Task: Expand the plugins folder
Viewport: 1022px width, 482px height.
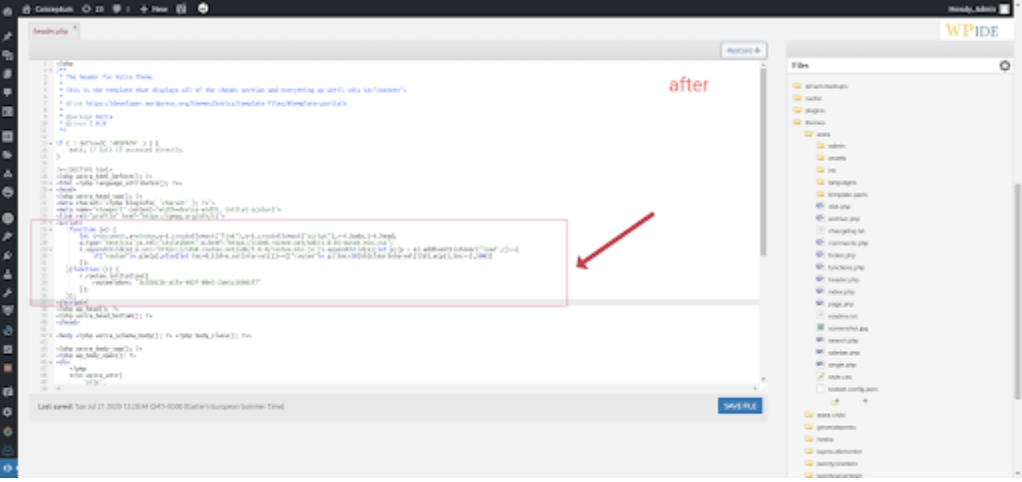Action: point(809,110)
